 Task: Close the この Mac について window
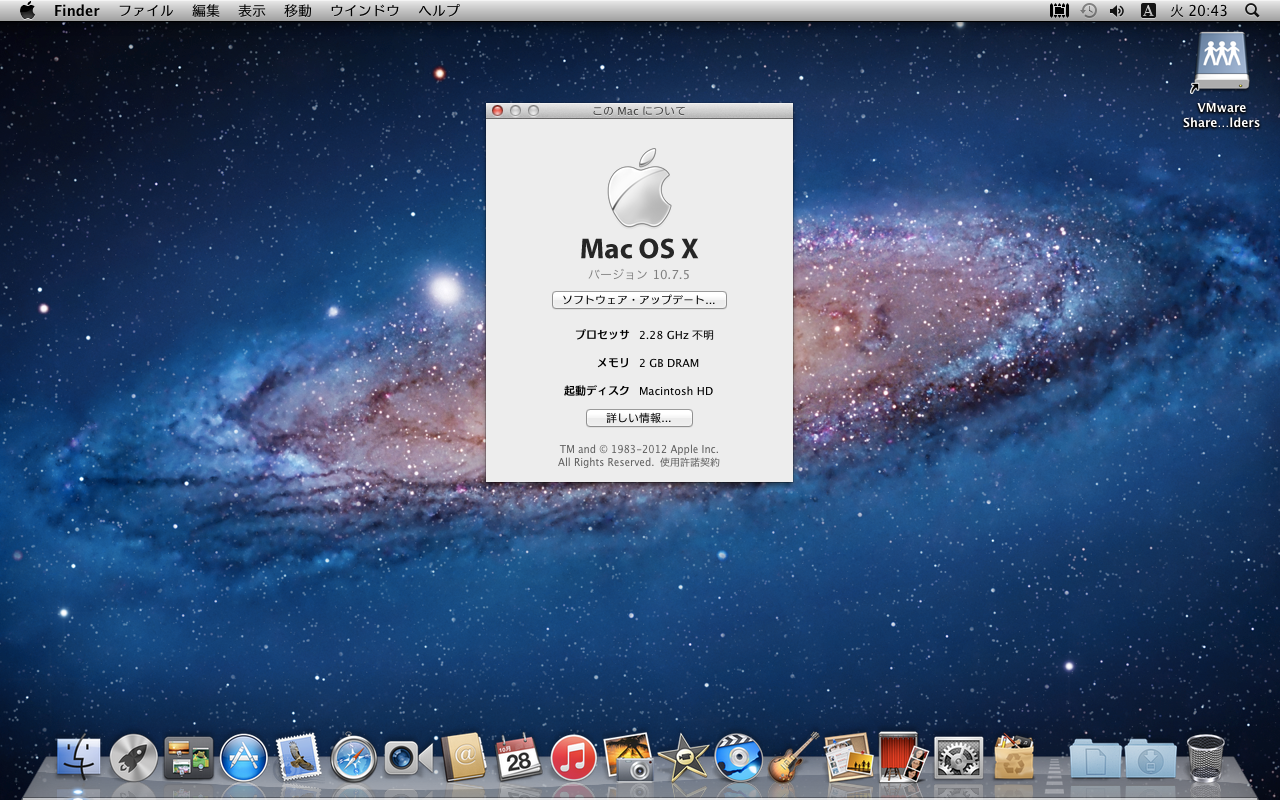pos(498,111)
